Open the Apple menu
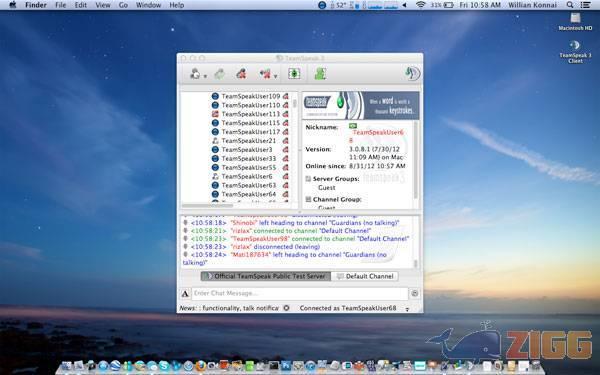 13,5
